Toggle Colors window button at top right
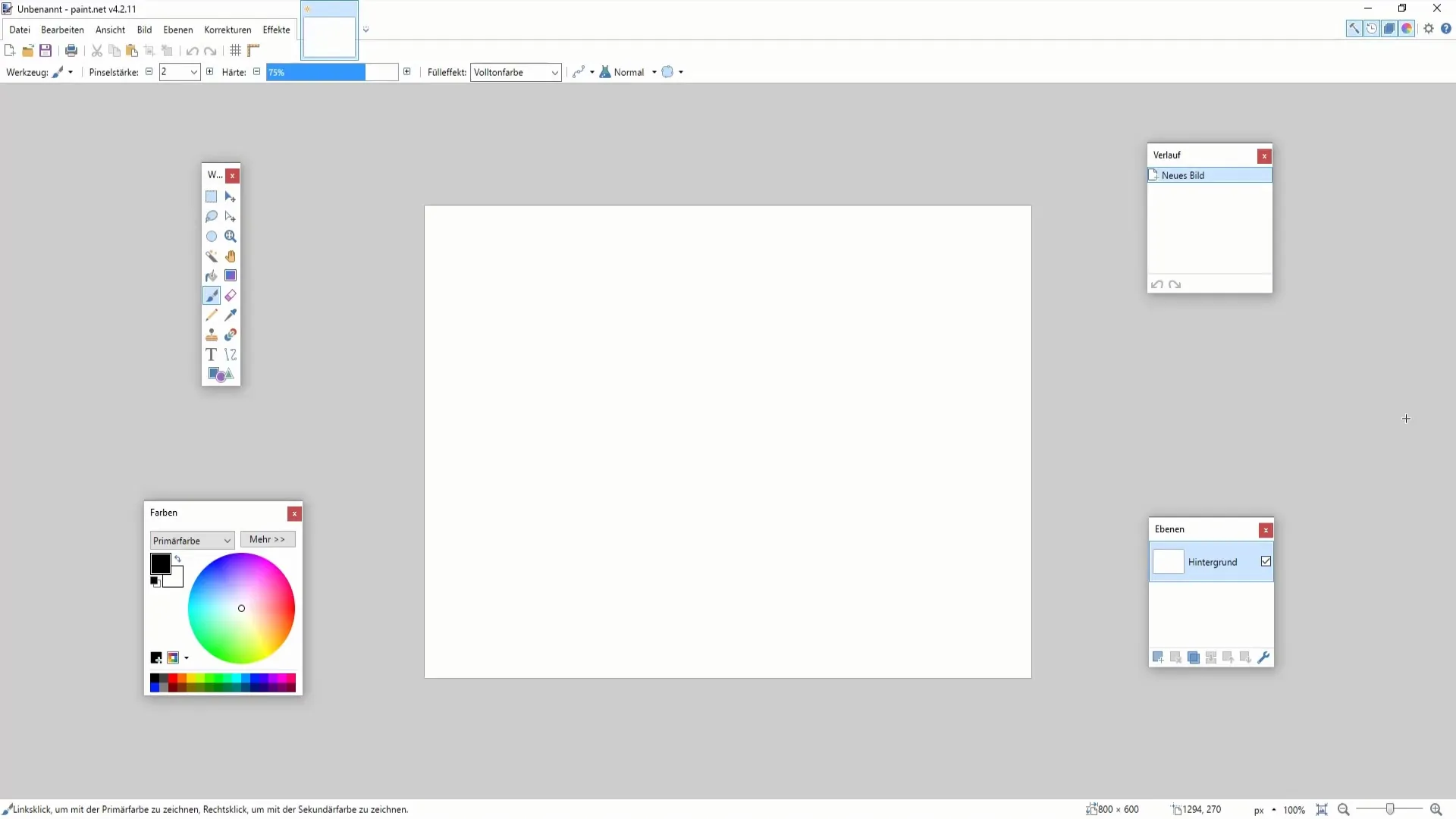Image resolution: width=1456 pixels, height=819 pixels. click(1407, 29)
